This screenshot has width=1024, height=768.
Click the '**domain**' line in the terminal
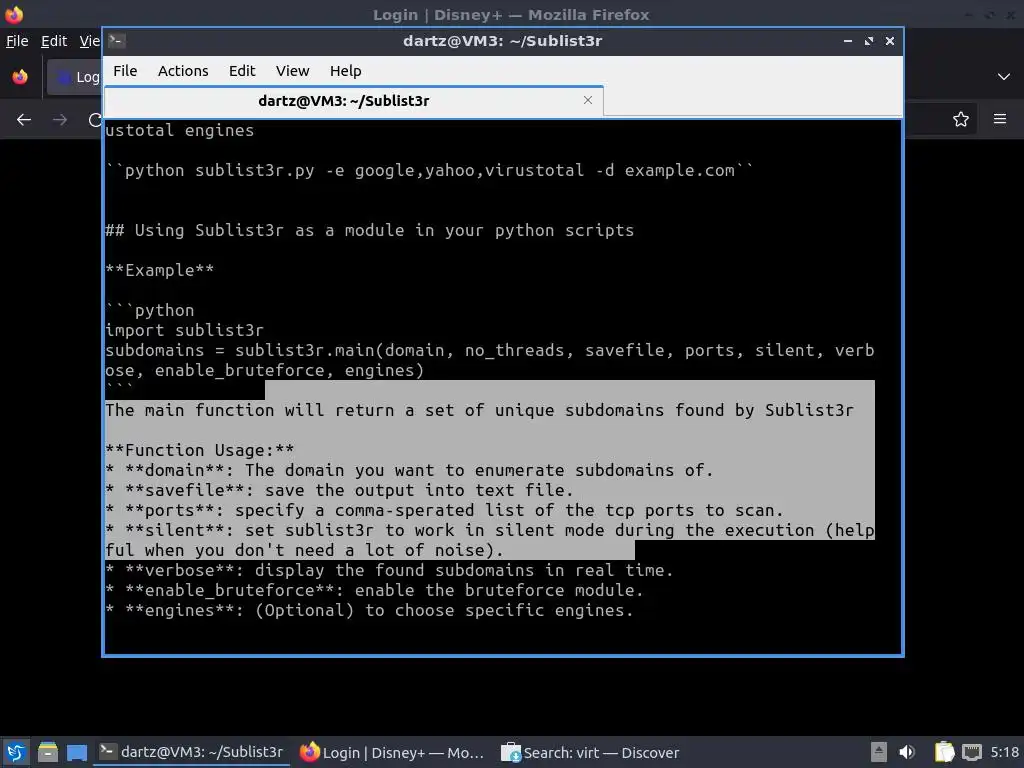(x=409, y=470)
